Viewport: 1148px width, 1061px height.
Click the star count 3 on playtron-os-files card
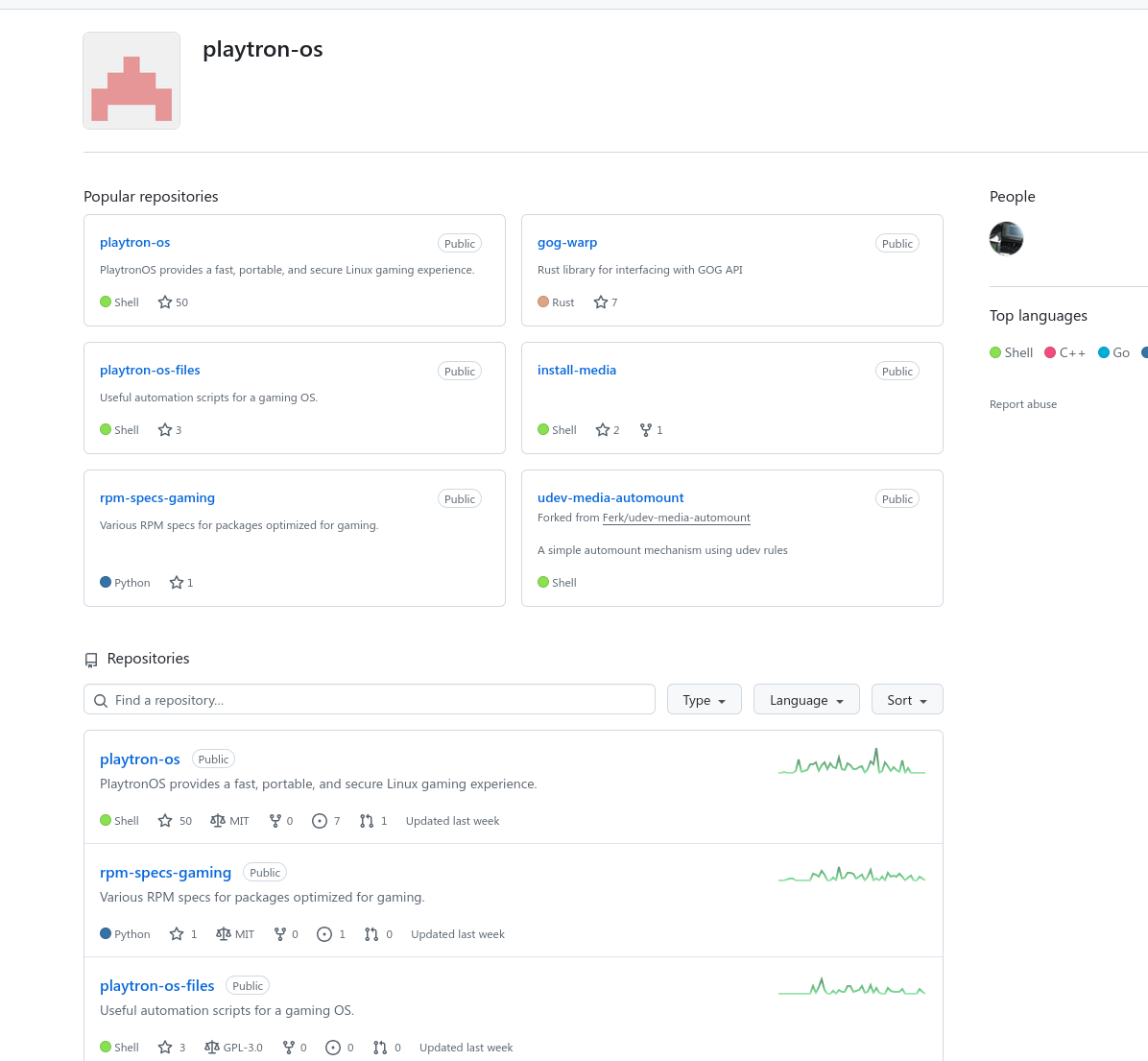point(179,430)
